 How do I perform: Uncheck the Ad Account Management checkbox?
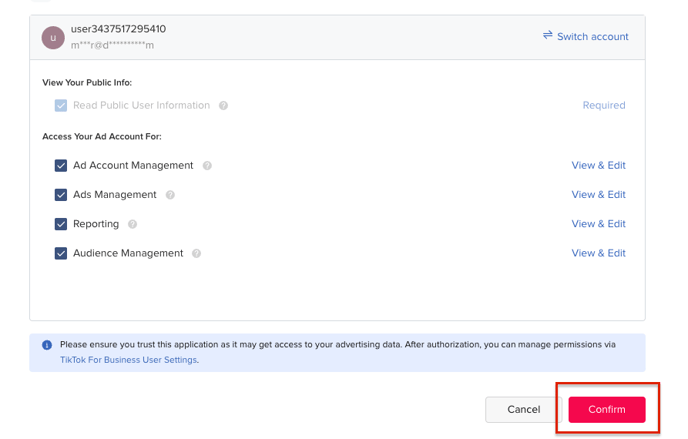(x=61, y=166)
